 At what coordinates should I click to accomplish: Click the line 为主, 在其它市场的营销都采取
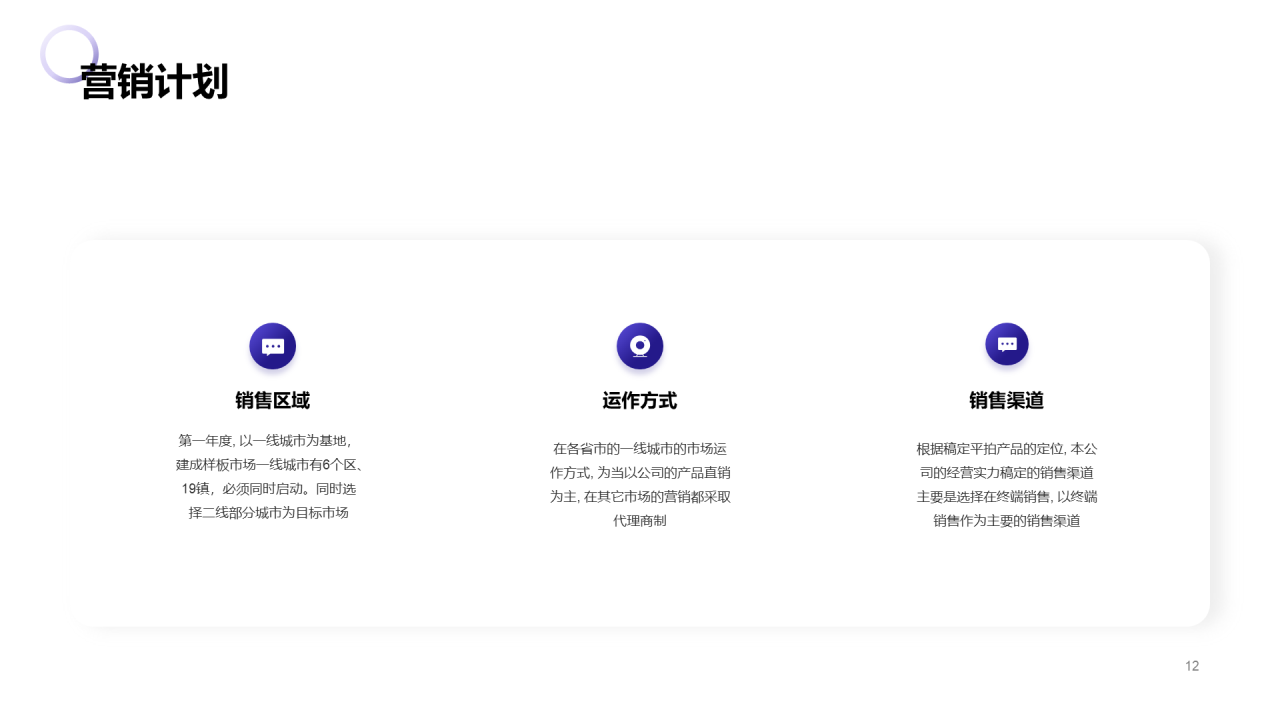(x=640, y=496)
